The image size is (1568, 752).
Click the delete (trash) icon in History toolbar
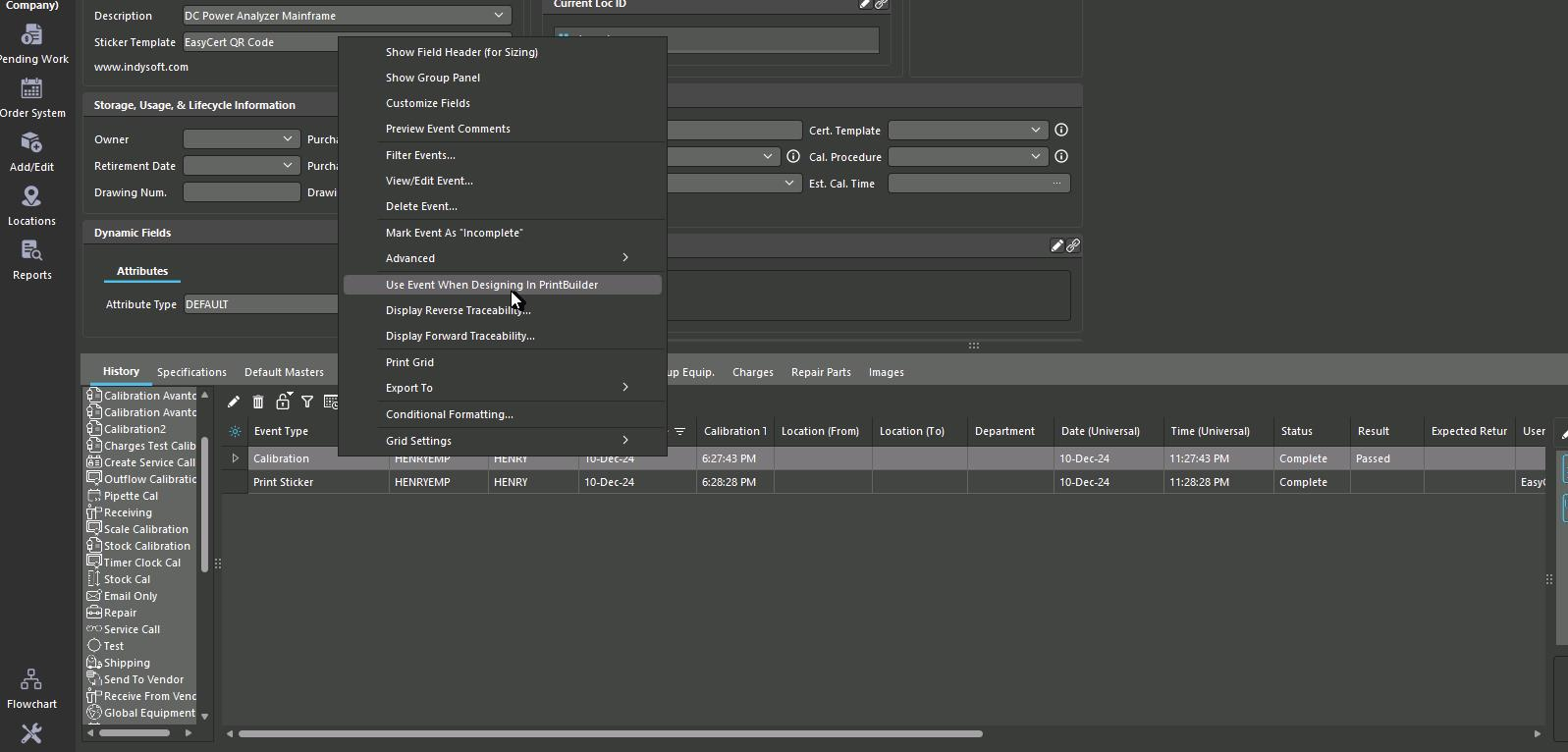pos(258,402)
